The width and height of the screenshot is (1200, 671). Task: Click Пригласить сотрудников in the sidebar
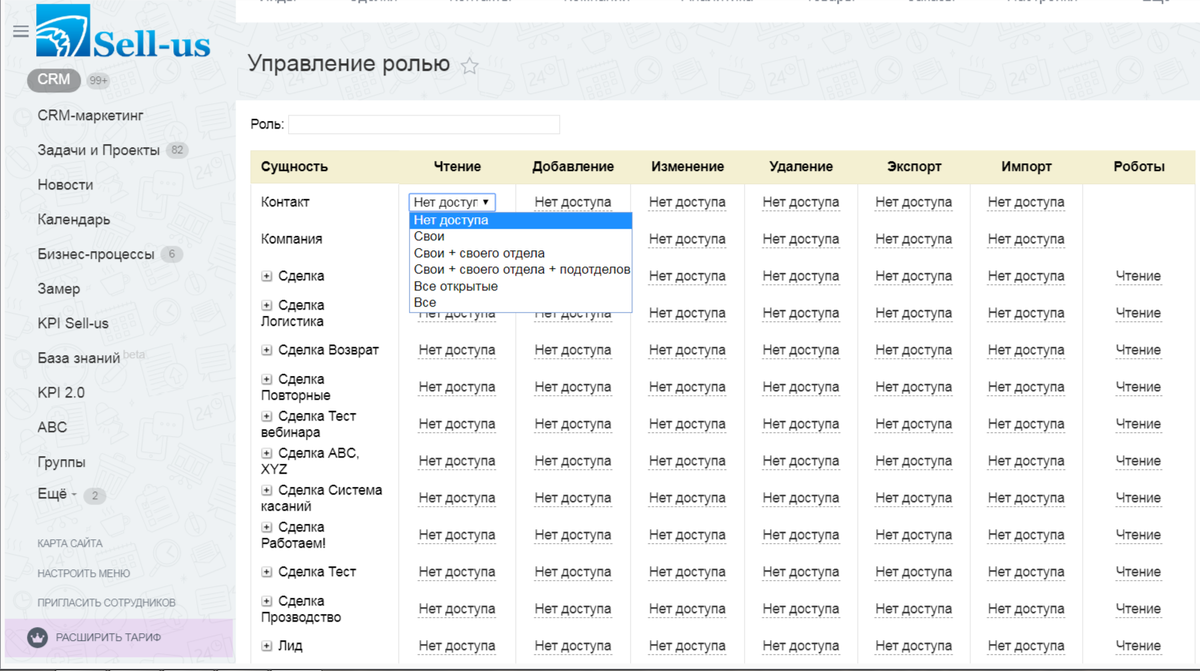tap(106, 603)
